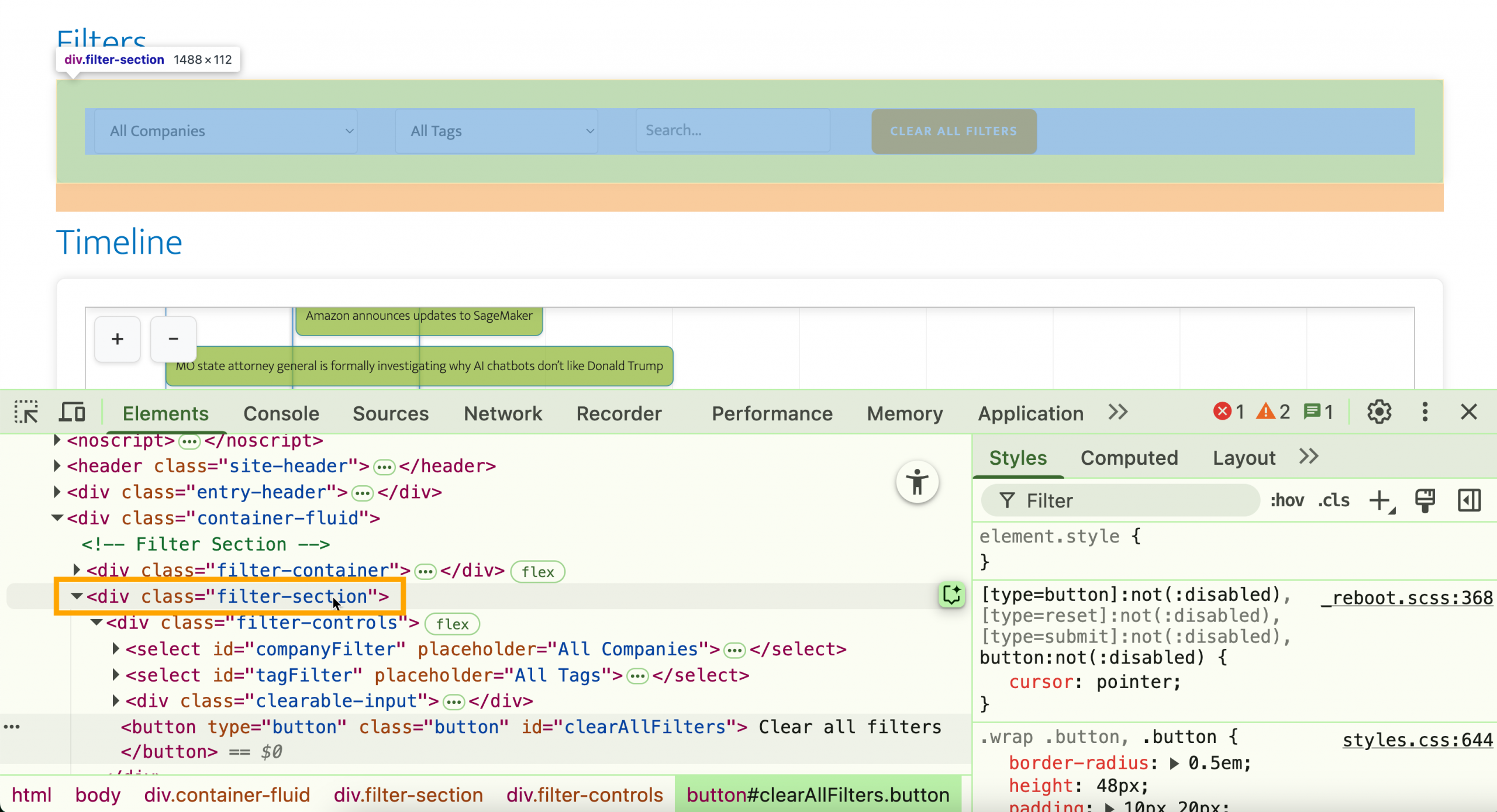
Task: Switch to the Console tab
Action: point(281,413)
